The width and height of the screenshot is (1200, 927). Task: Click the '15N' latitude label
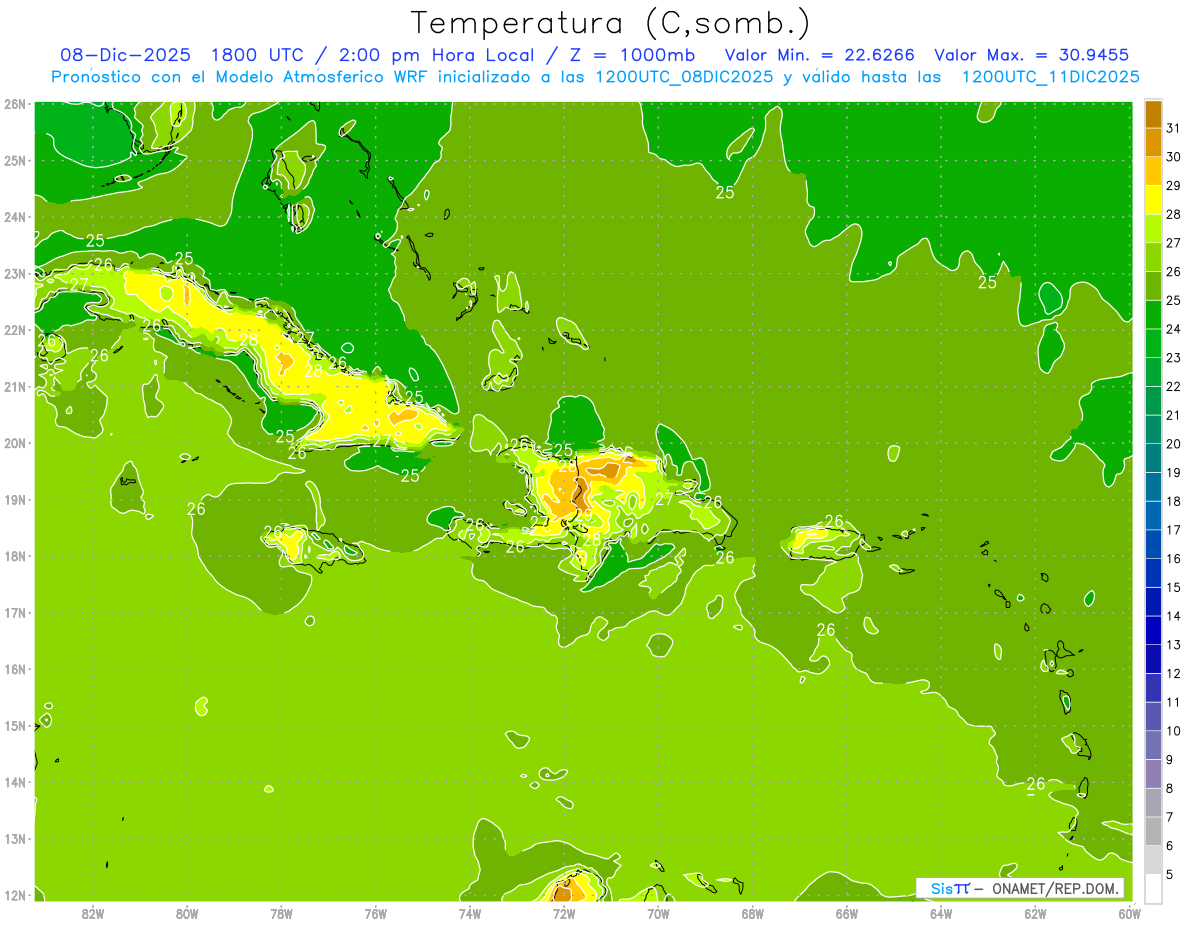[15, 725]
